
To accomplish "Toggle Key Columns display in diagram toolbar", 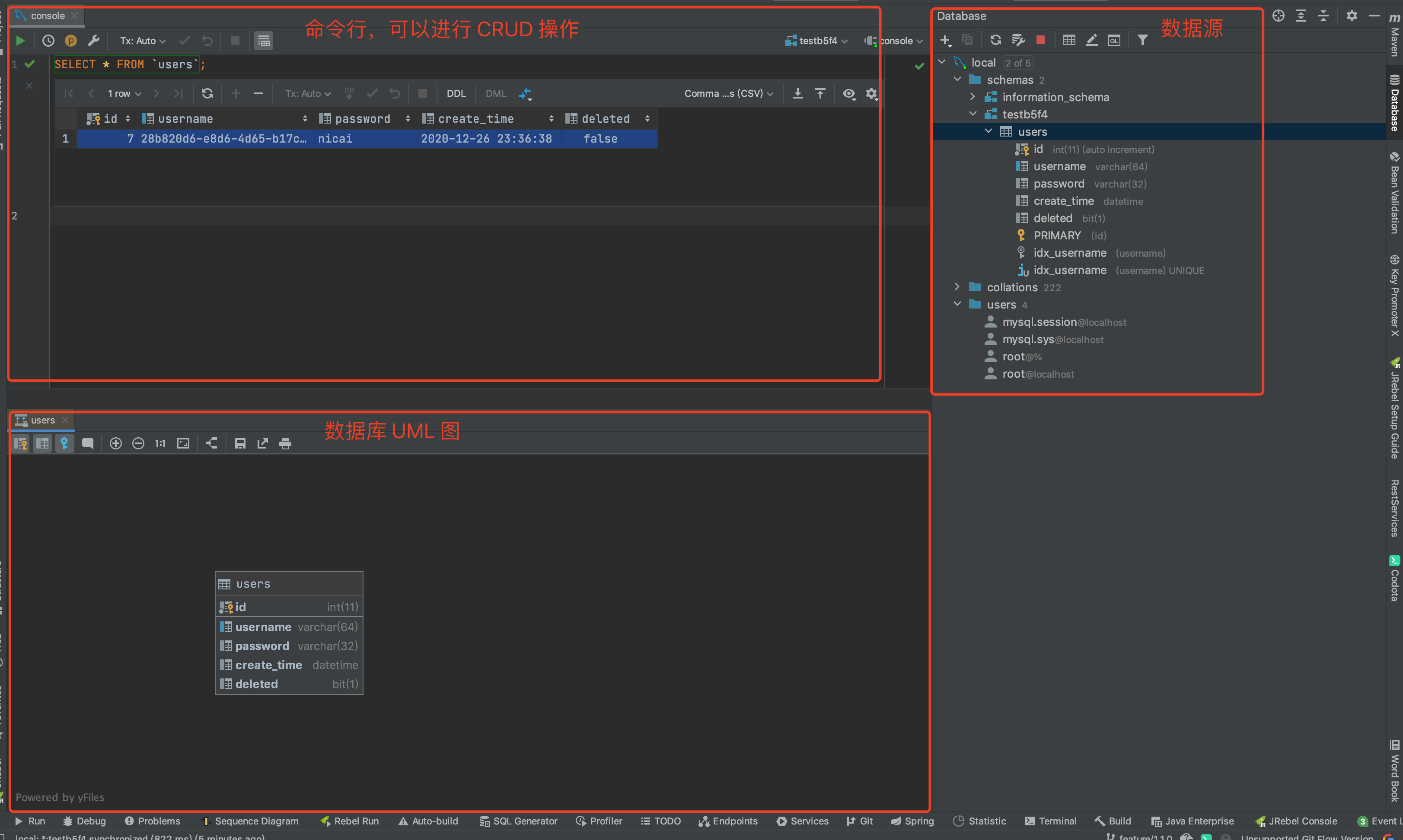I will (20, 443).
